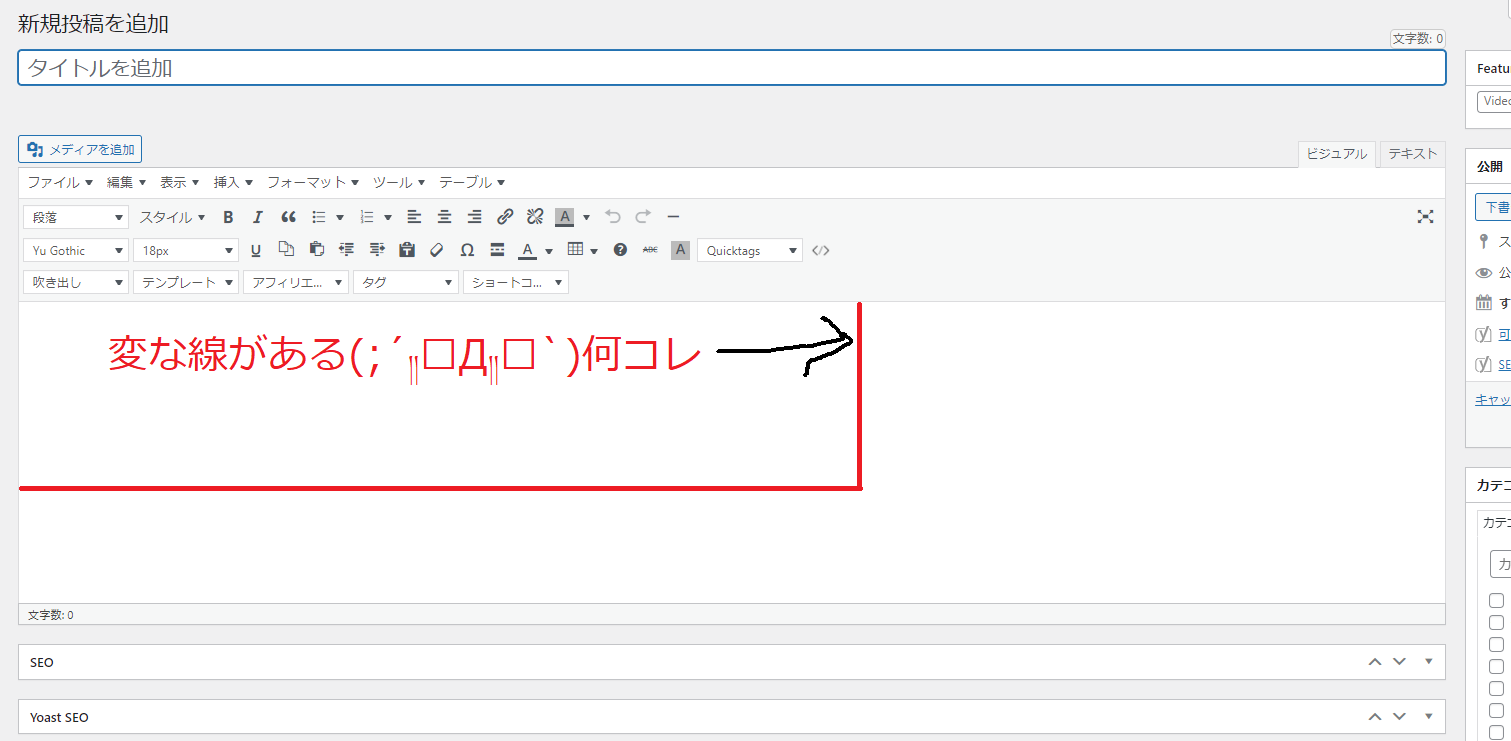Viewport: 1511px width, 741px height.
Task: Open the 編集 menu
Action: pyautogui.click(x=127, y=182)
